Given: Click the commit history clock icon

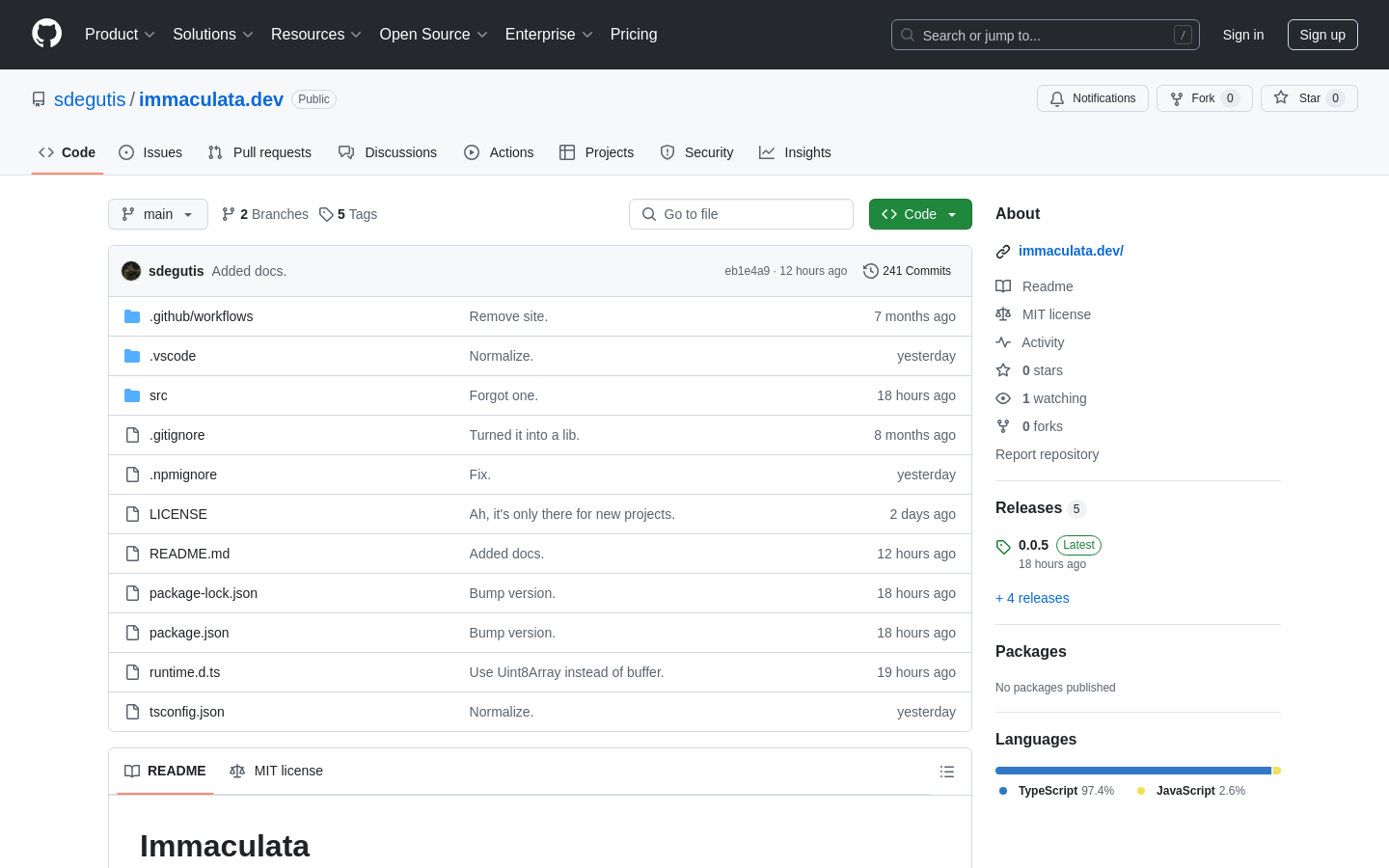Looking at the screenshot, I should (x=871, y=271).
